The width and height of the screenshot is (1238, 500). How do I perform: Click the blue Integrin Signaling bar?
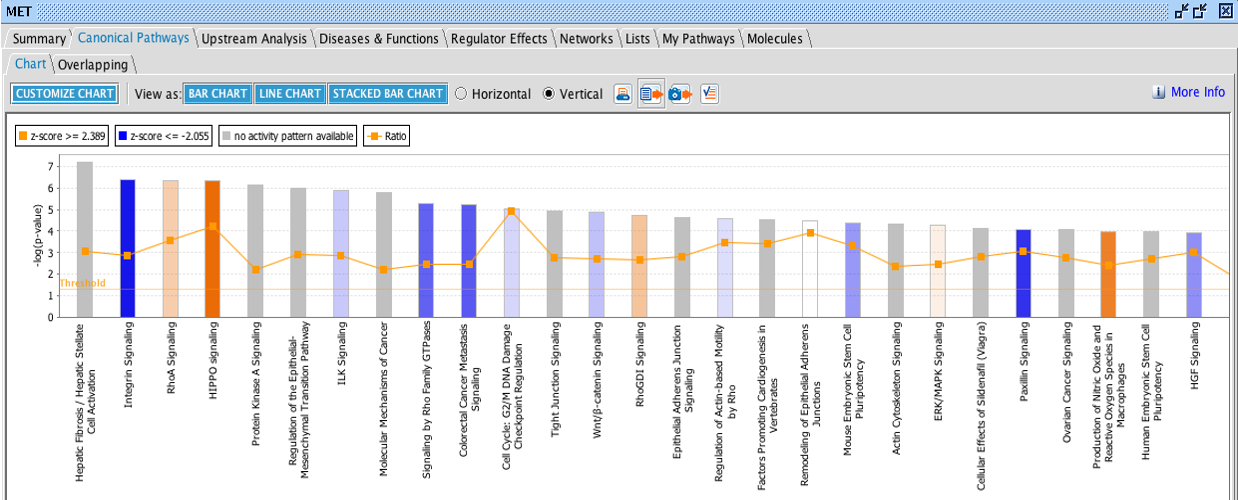[127, 249]
